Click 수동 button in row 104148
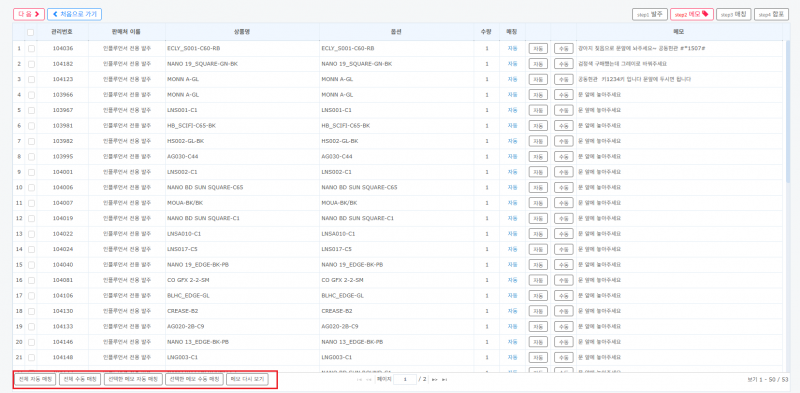This screenshot has width=800, height=393. pyautogui.click(x=564, y=357)
